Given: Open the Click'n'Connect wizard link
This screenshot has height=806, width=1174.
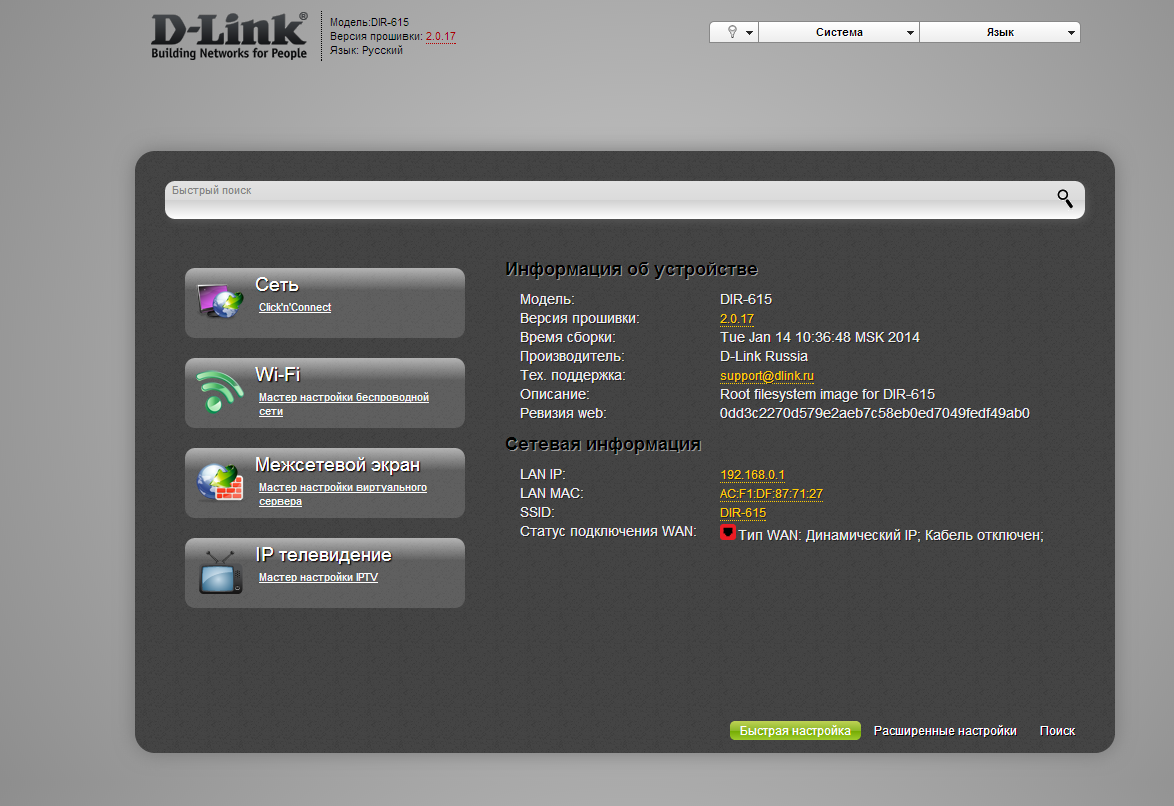Looking at the screenshot, I should click(295, 307).
